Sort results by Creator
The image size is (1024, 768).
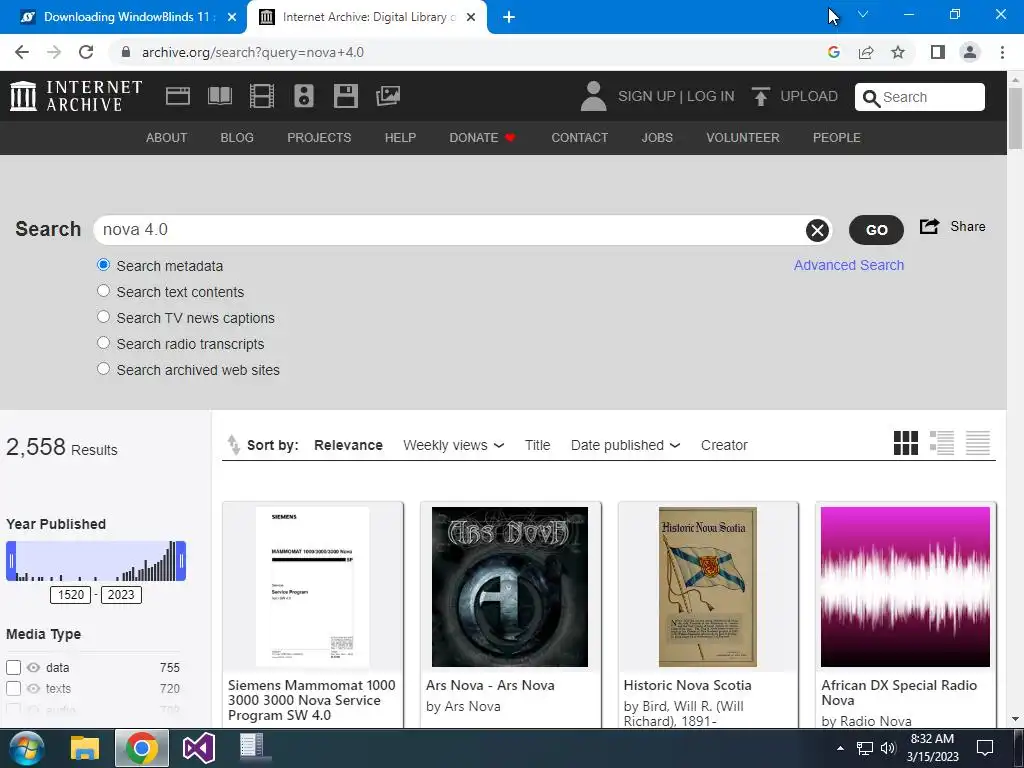pos(724,445)
